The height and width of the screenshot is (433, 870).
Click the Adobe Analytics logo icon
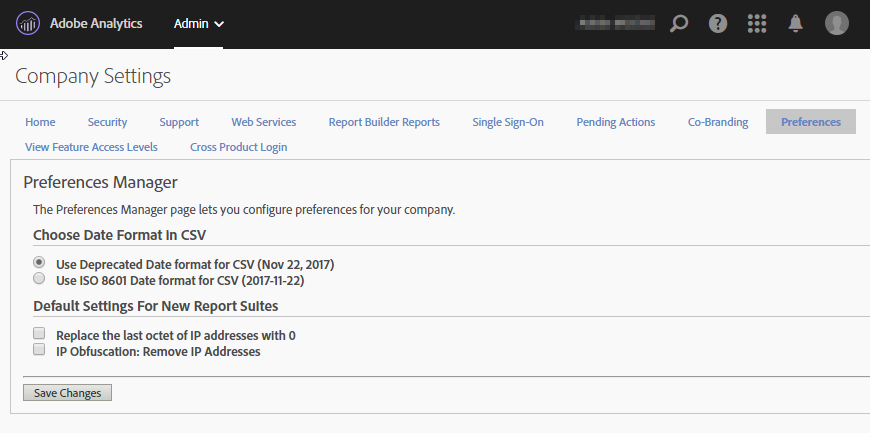coord(28,24)
